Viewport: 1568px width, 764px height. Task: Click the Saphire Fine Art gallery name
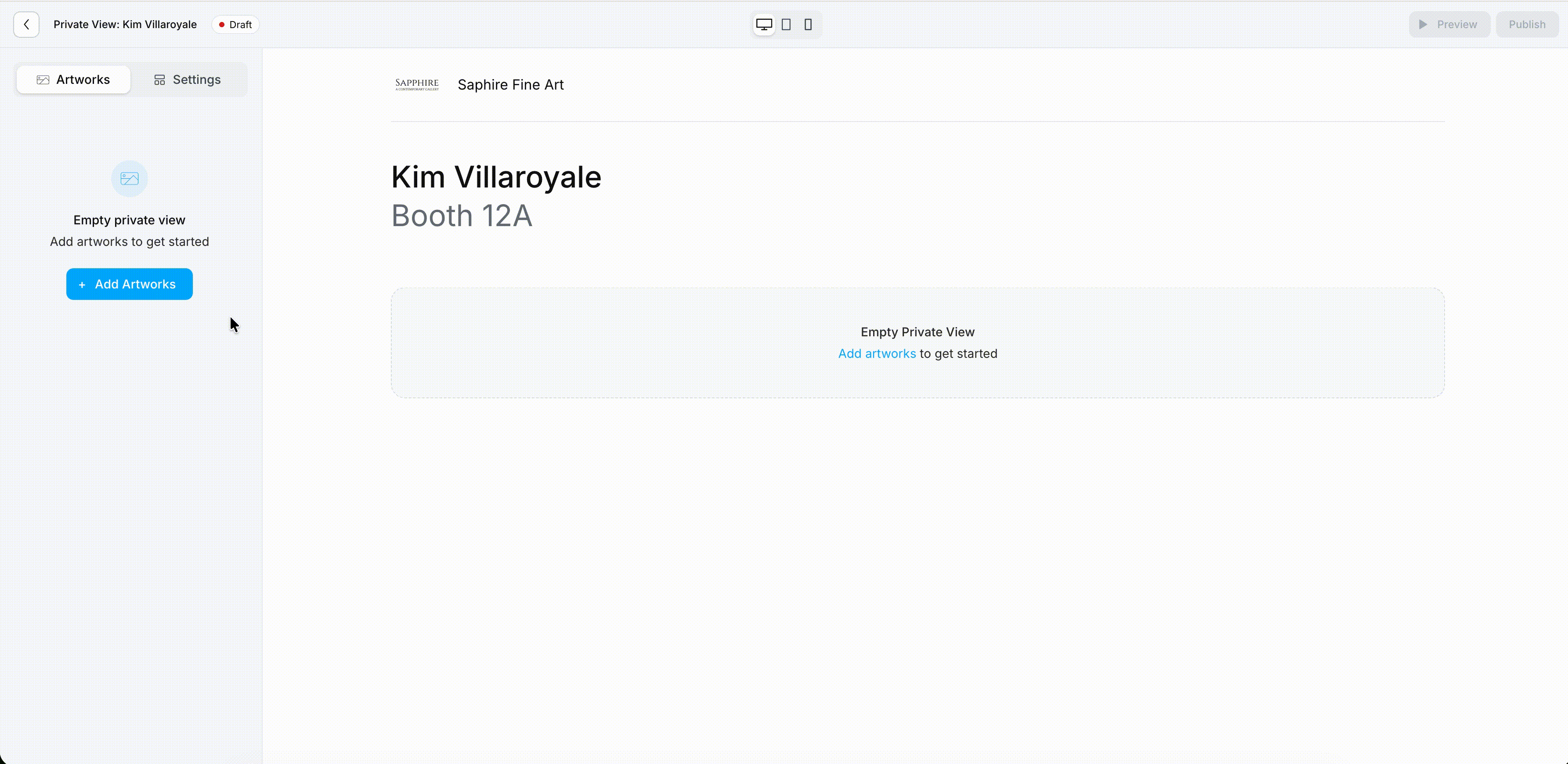[511, 85]
